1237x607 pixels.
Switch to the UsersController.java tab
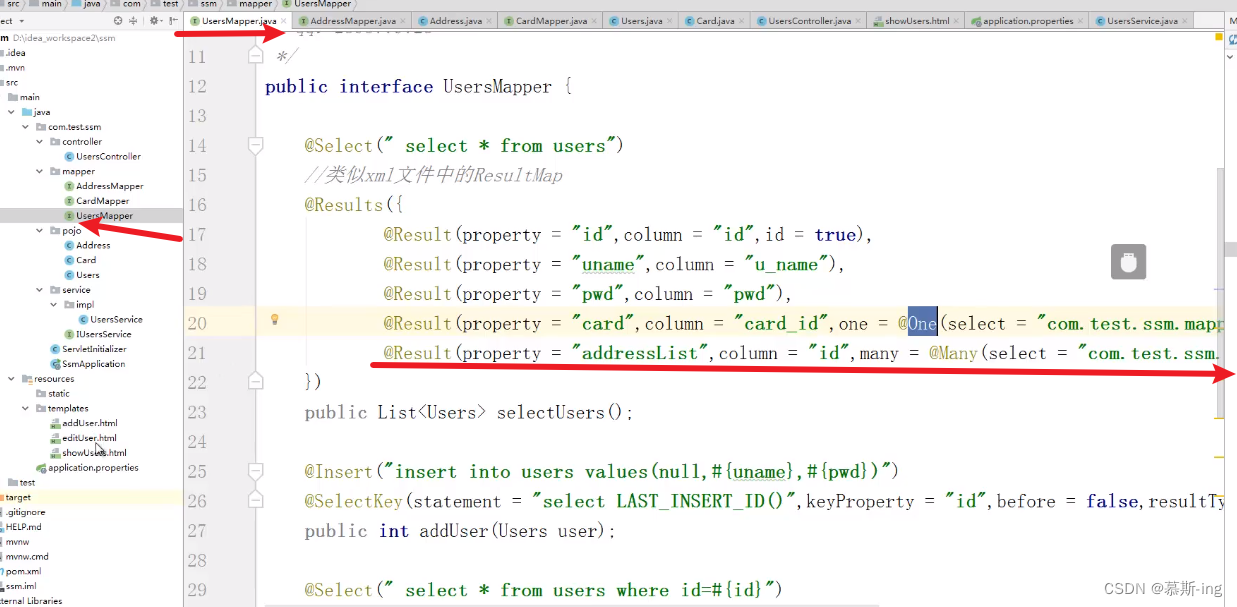pyautogui.click(x=810, y=20)
